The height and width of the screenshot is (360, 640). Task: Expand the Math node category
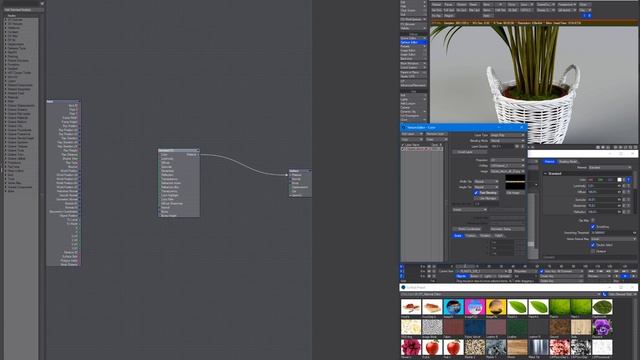[6, 101]
